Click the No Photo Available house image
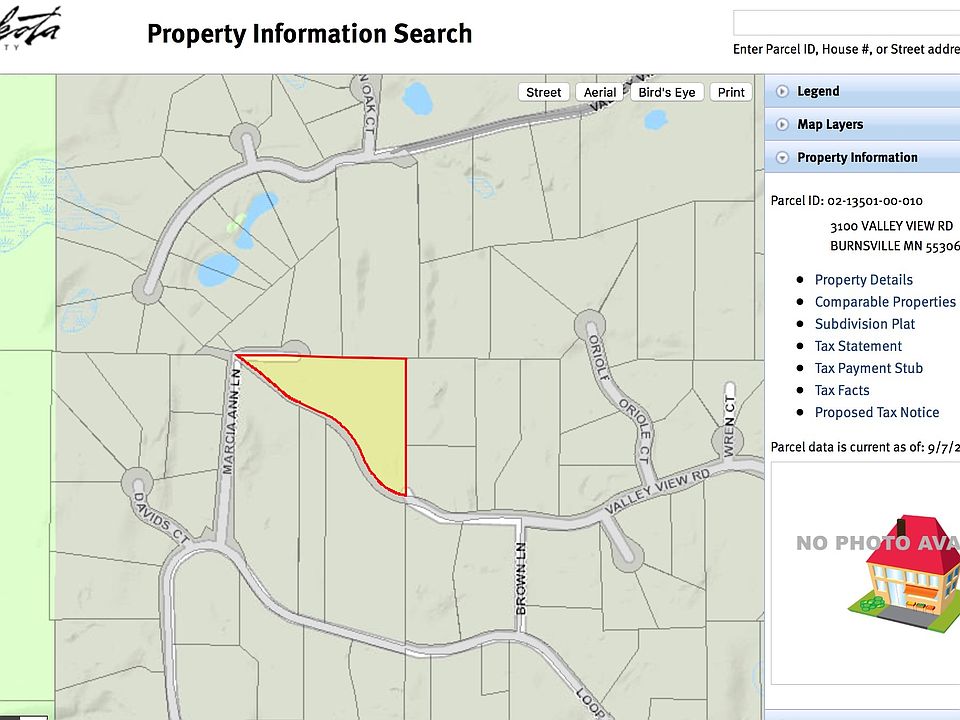This screenshot has width=960, height=720. click(x=865, y=573)
